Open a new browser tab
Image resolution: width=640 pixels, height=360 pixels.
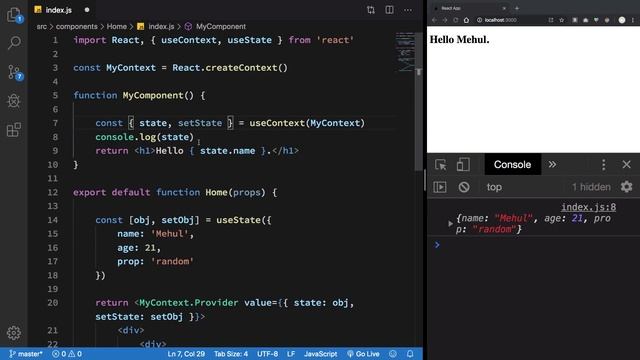517,8
